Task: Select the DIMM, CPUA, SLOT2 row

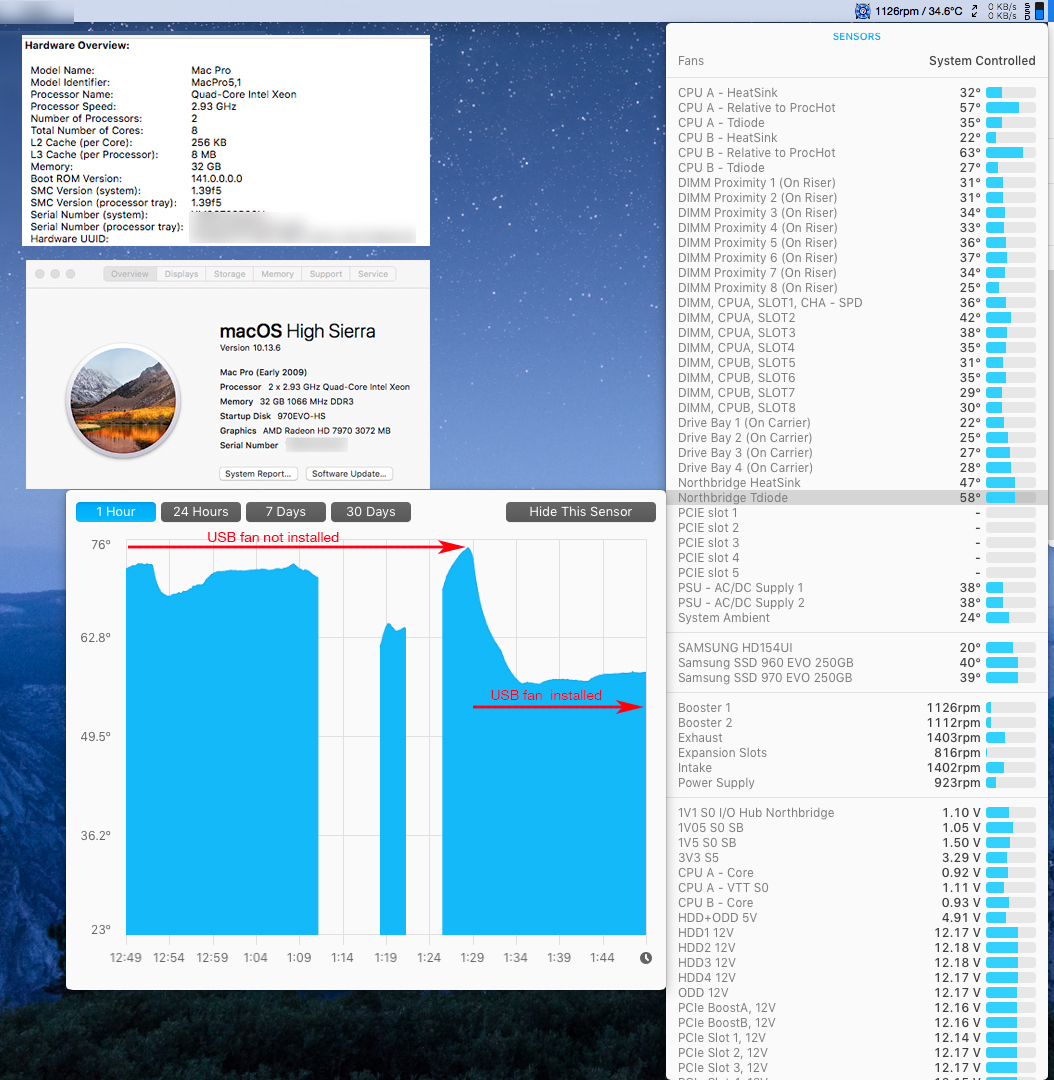Action: tap(856, 318)
